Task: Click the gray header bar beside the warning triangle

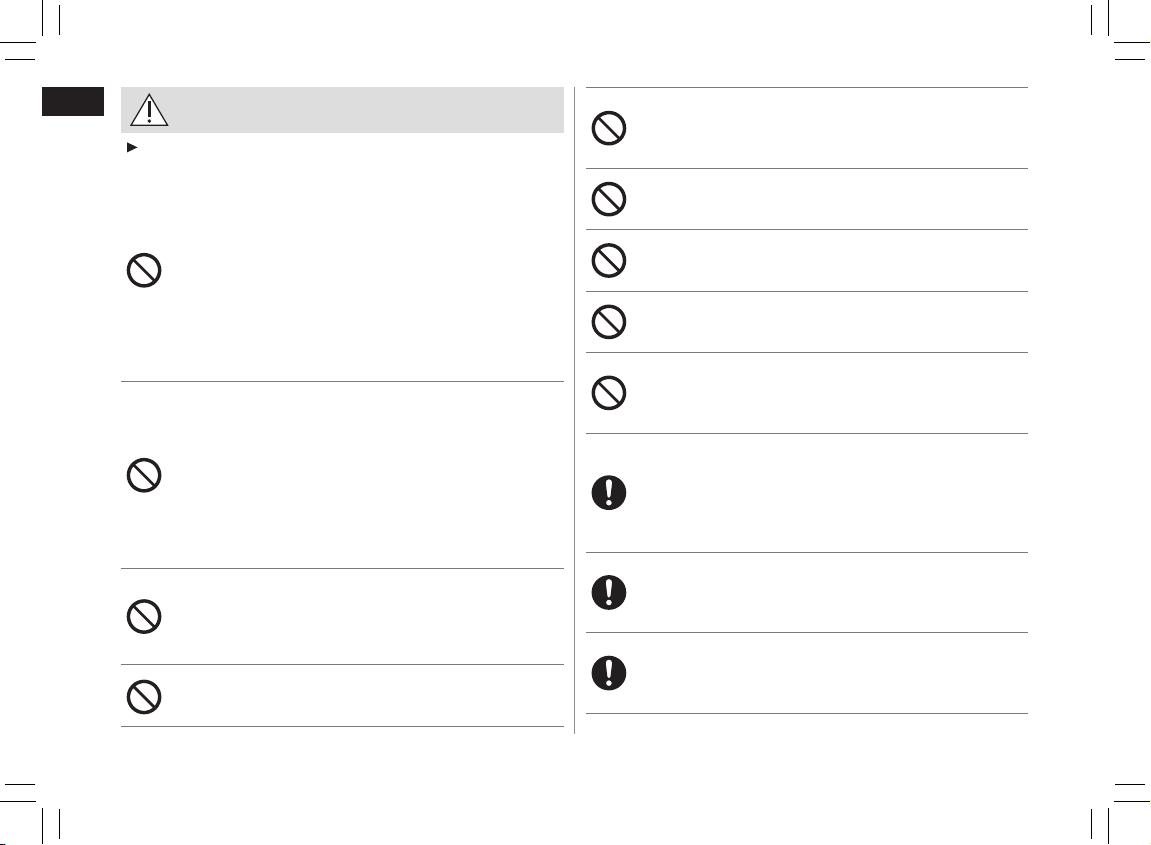Action: pos(360,110)
